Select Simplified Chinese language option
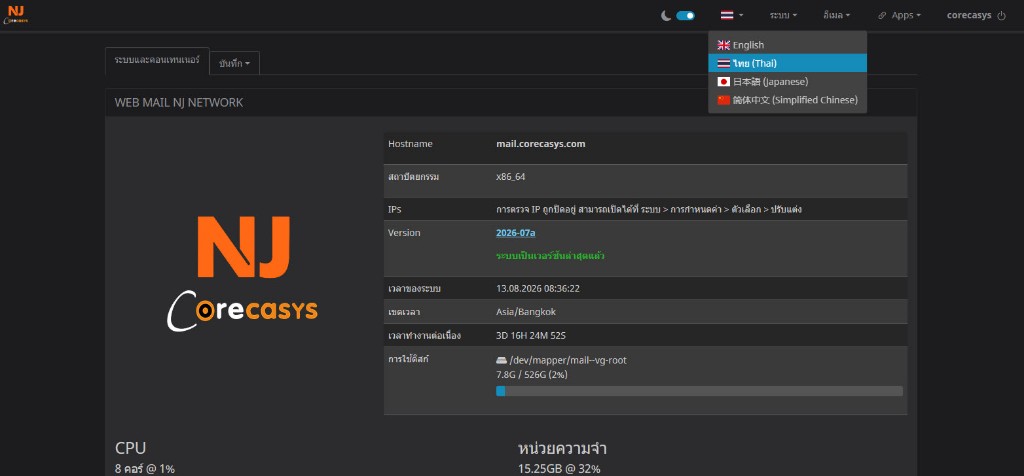This screenshot has width=1024, height=476. 787,100
